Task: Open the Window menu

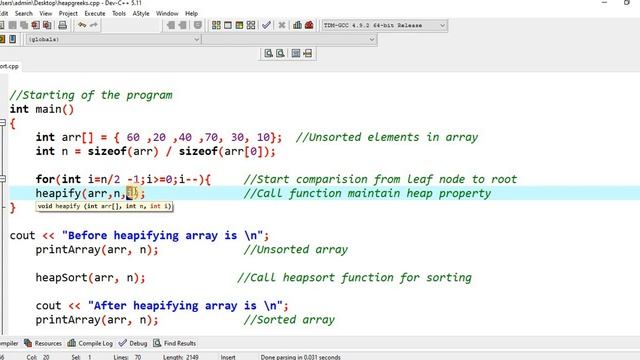Action: (167, 13)
